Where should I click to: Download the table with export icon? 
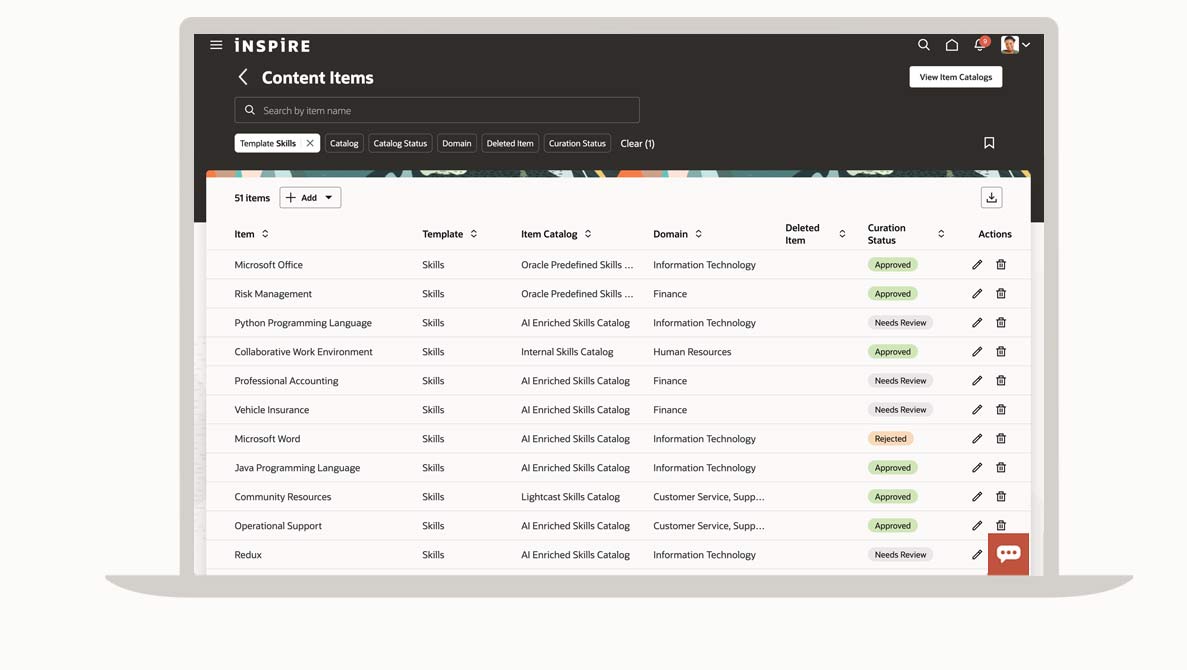991,198
